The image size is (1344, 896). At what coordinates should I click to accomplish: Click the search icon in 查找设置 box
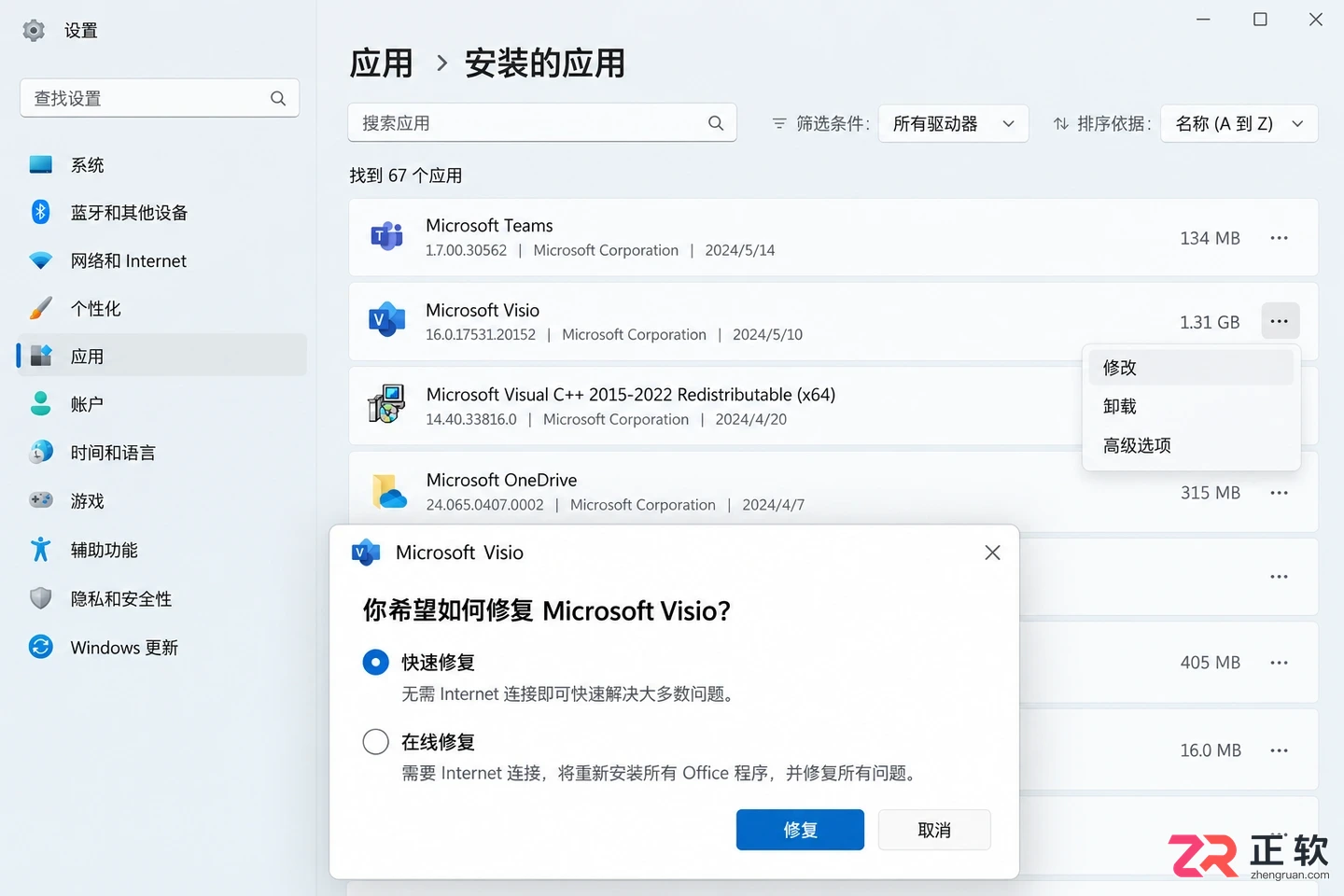coord(278,98)
